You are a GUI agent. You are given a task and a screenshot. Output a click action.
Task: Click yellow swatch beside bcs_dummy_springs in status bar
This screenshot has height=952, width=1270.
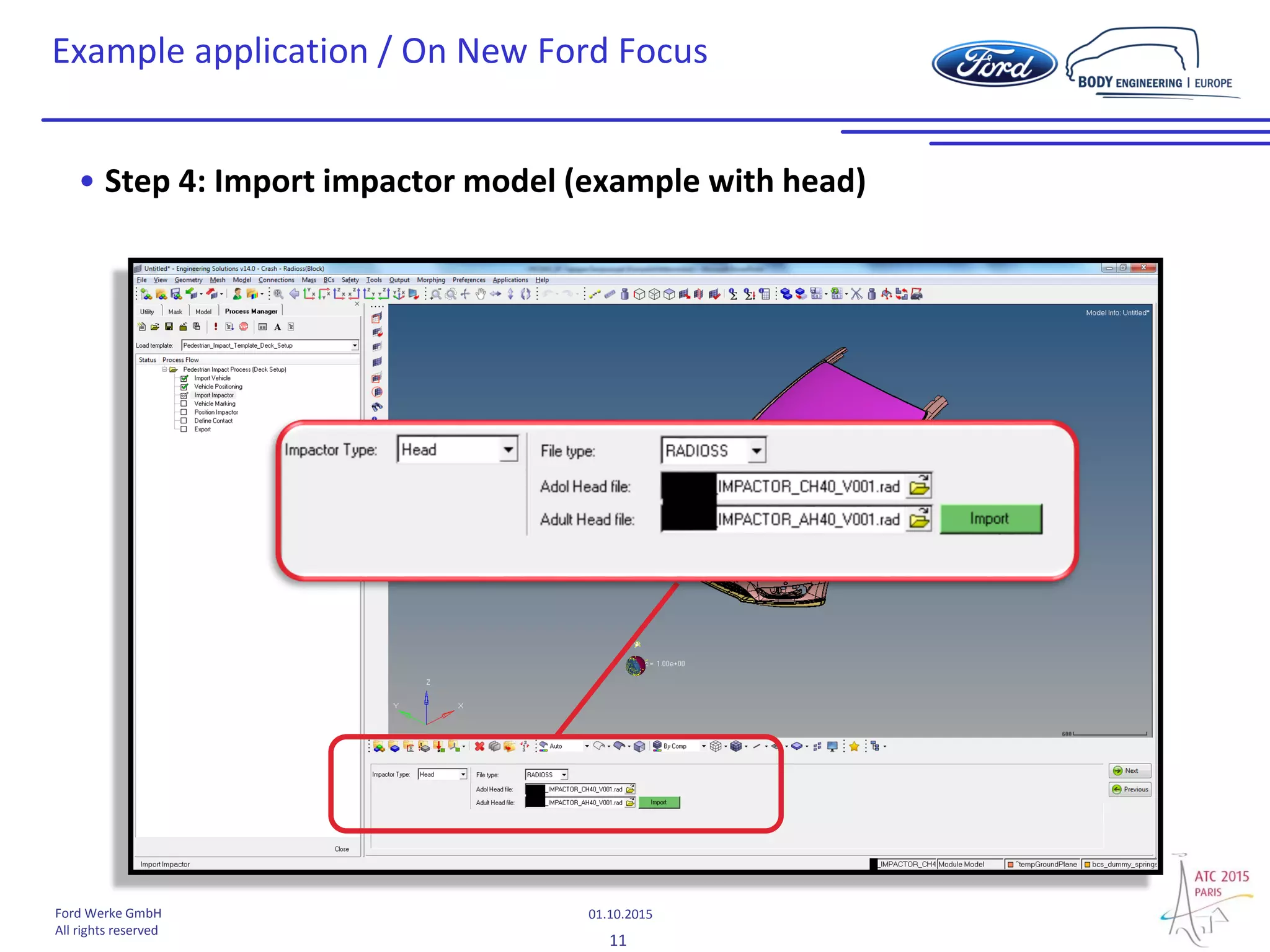1087,865
